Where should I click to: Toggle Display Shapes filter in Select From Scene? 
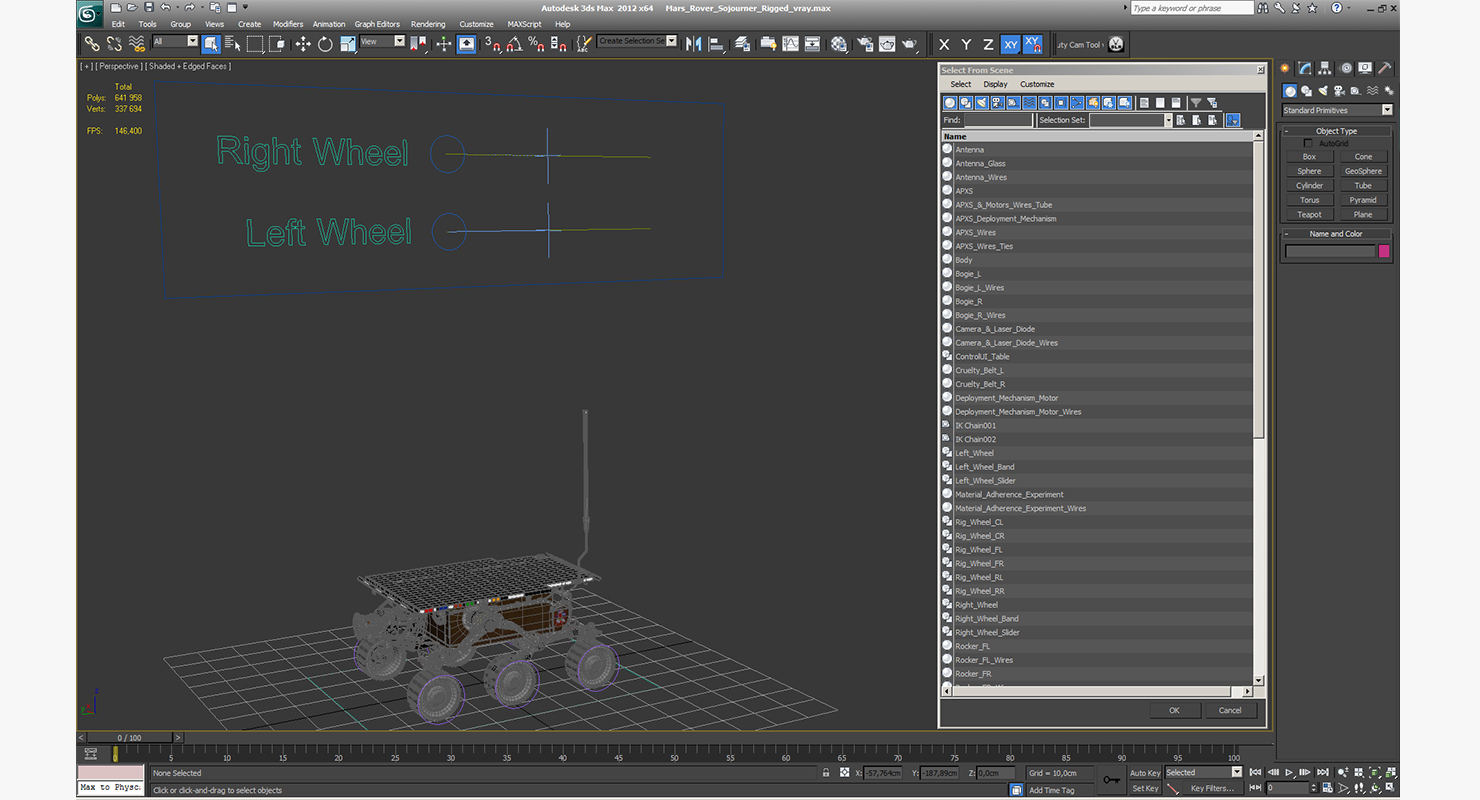click(966, 102)
